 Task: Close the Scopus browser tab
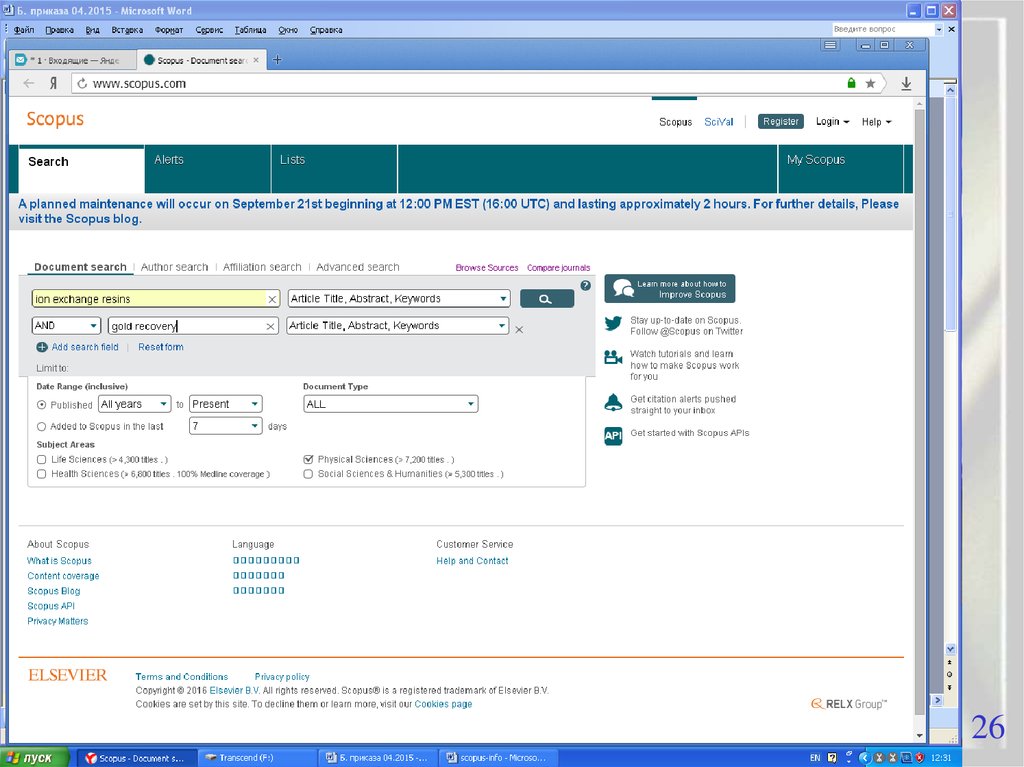[x=256, y=60]
